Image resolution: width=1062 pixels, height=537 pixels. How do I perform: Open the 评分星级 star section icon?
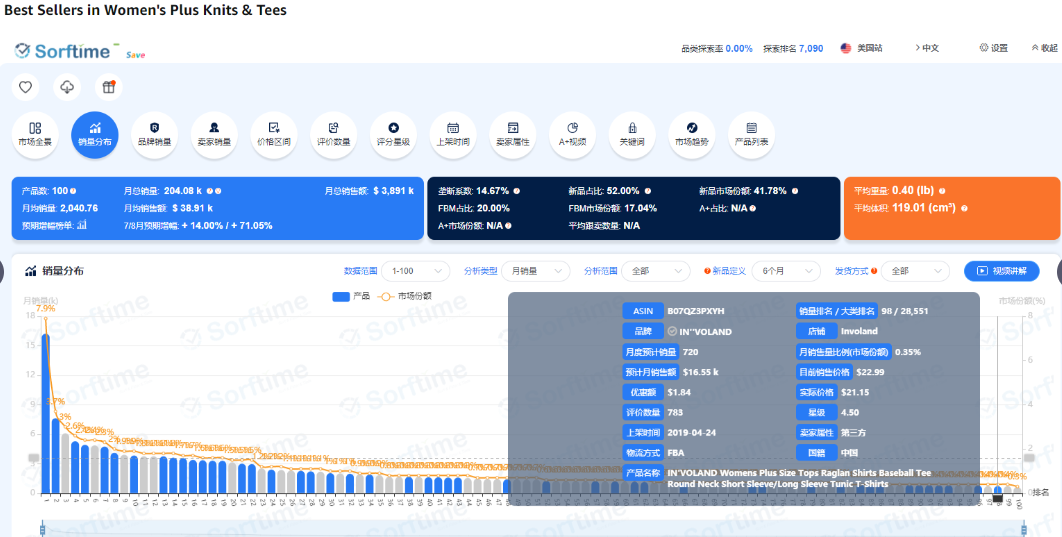click(394, 127)
